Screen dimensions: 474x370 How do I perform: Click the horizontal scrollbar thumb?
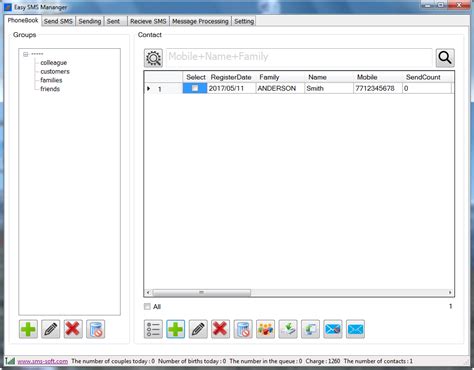(x=201, y=292)
